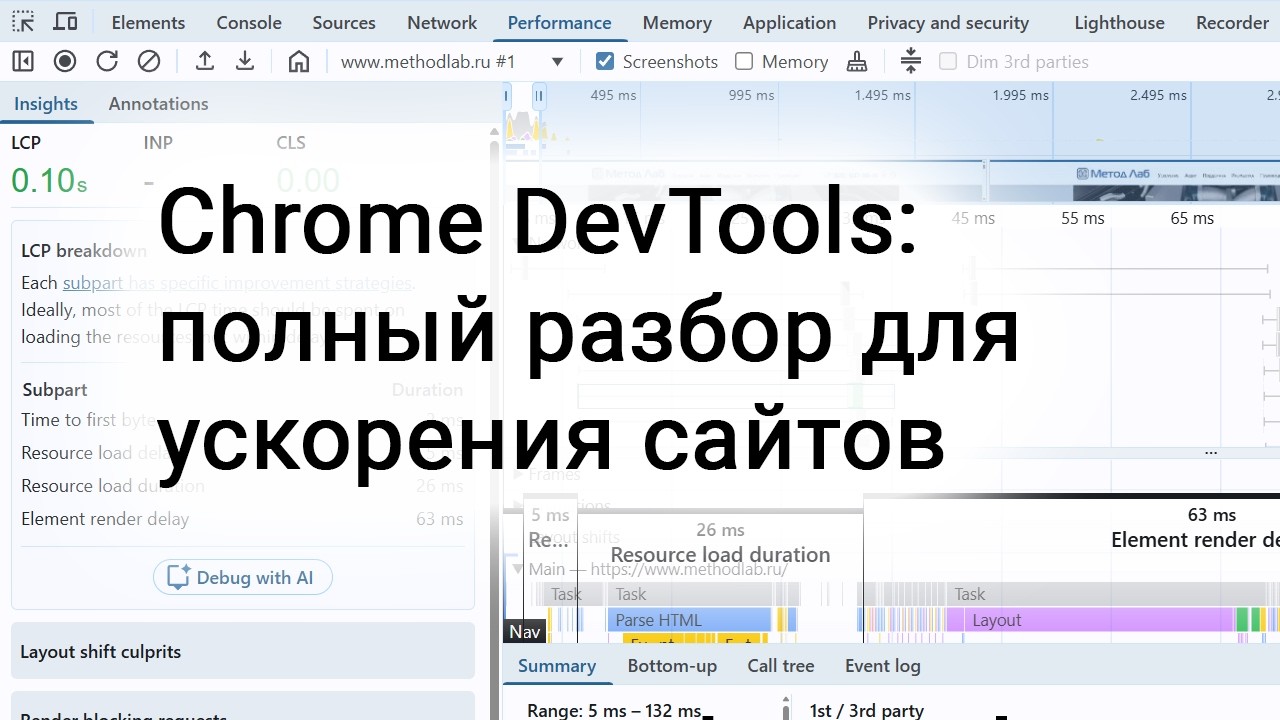The image size is (1280, 720).
Task: Go to the Network tab
Action: pyautogui.click(x=442, y=22)
